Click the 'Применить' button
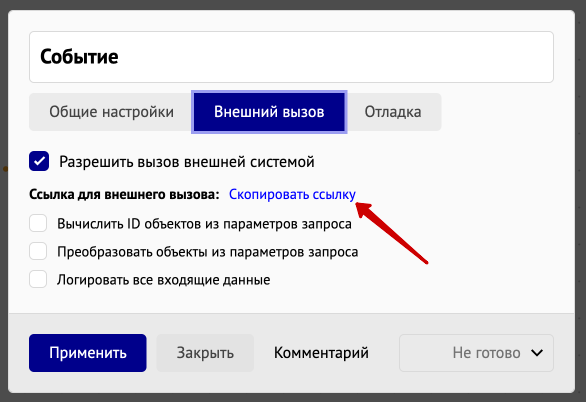This screenshot has width=586, height=402. [88, 353]
